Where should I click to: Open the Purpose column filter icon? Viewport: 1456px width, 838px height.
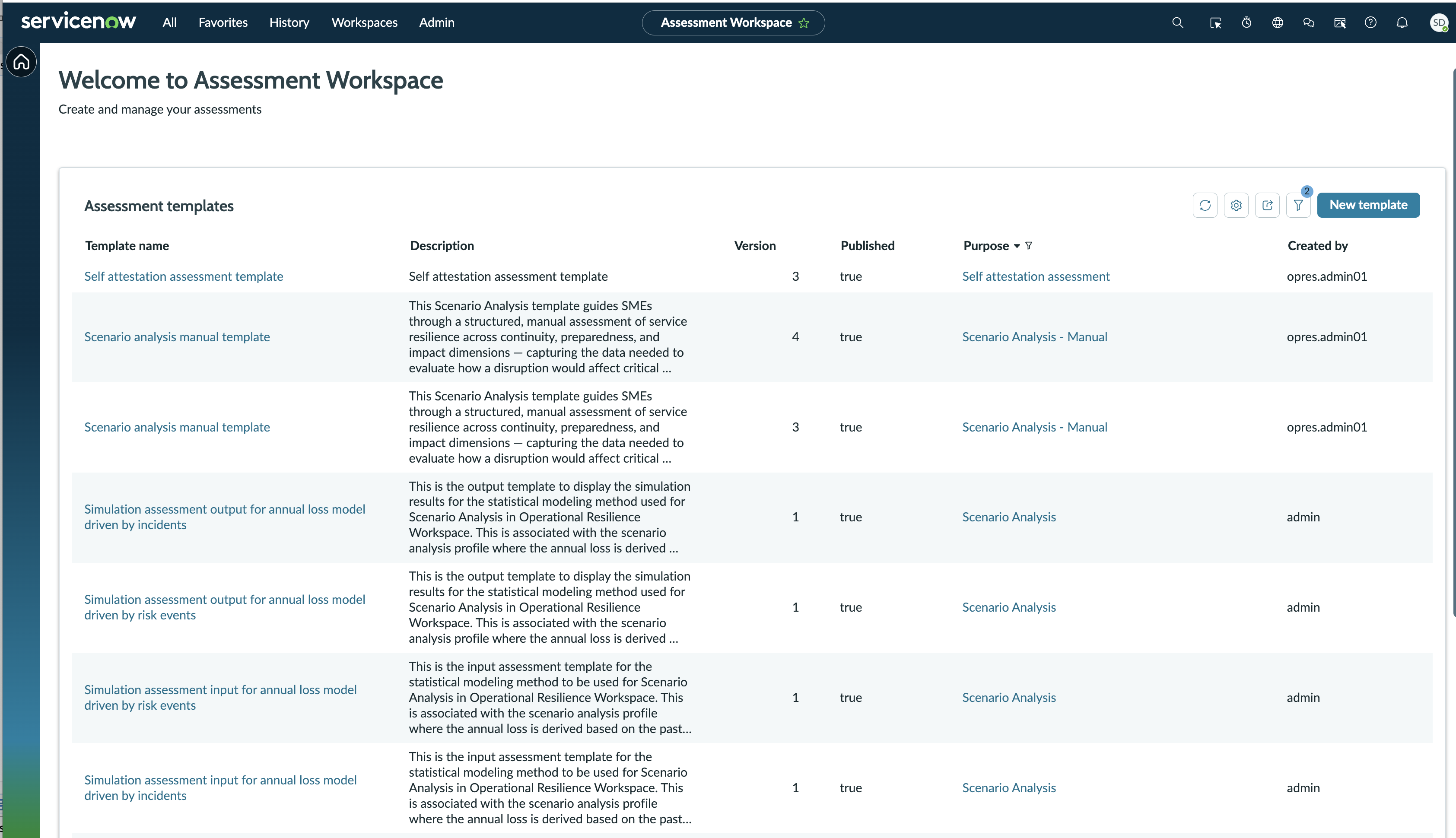tap(1029, 246)
